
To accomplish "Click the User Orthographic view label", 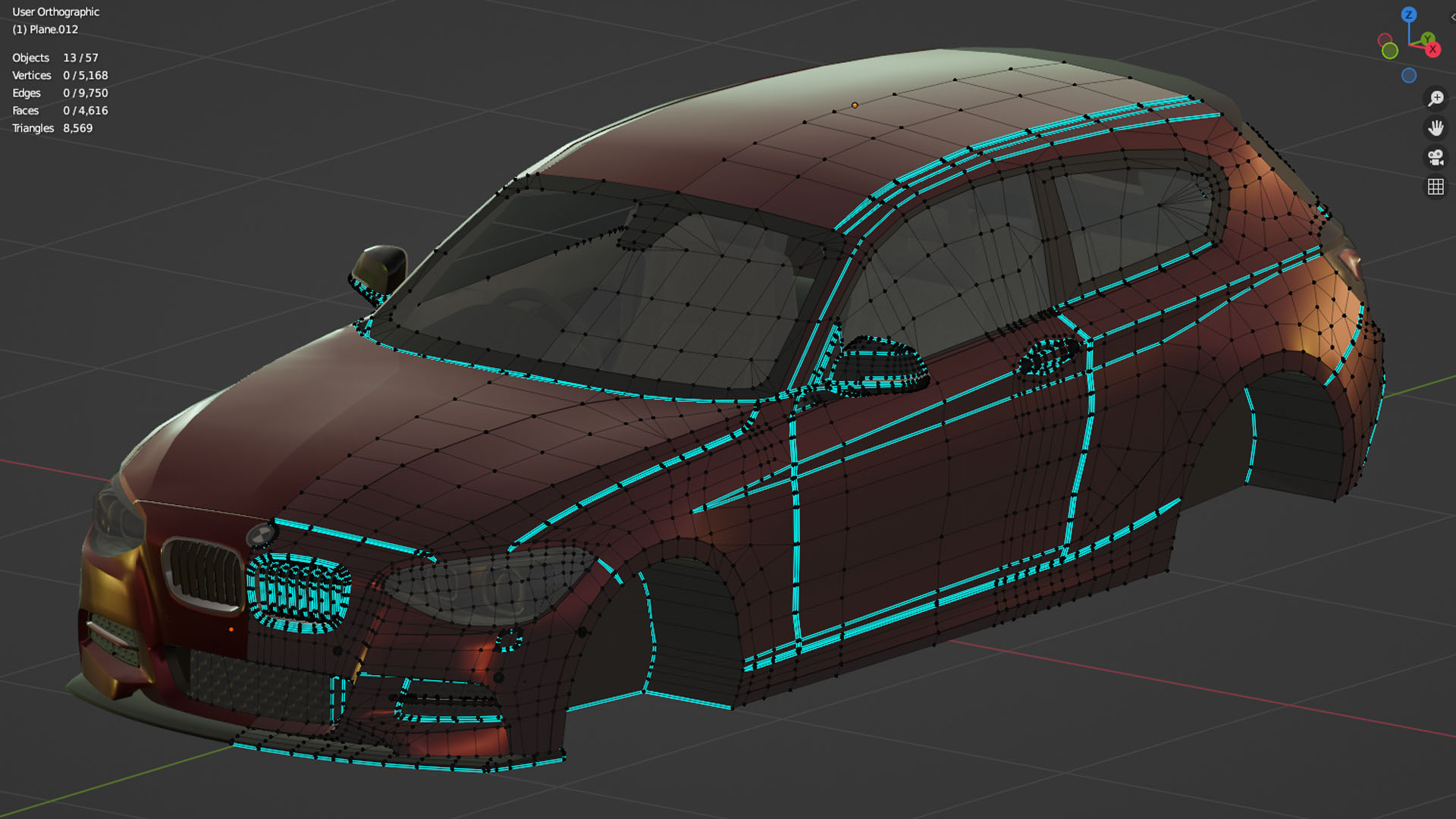I will [55, 12].
